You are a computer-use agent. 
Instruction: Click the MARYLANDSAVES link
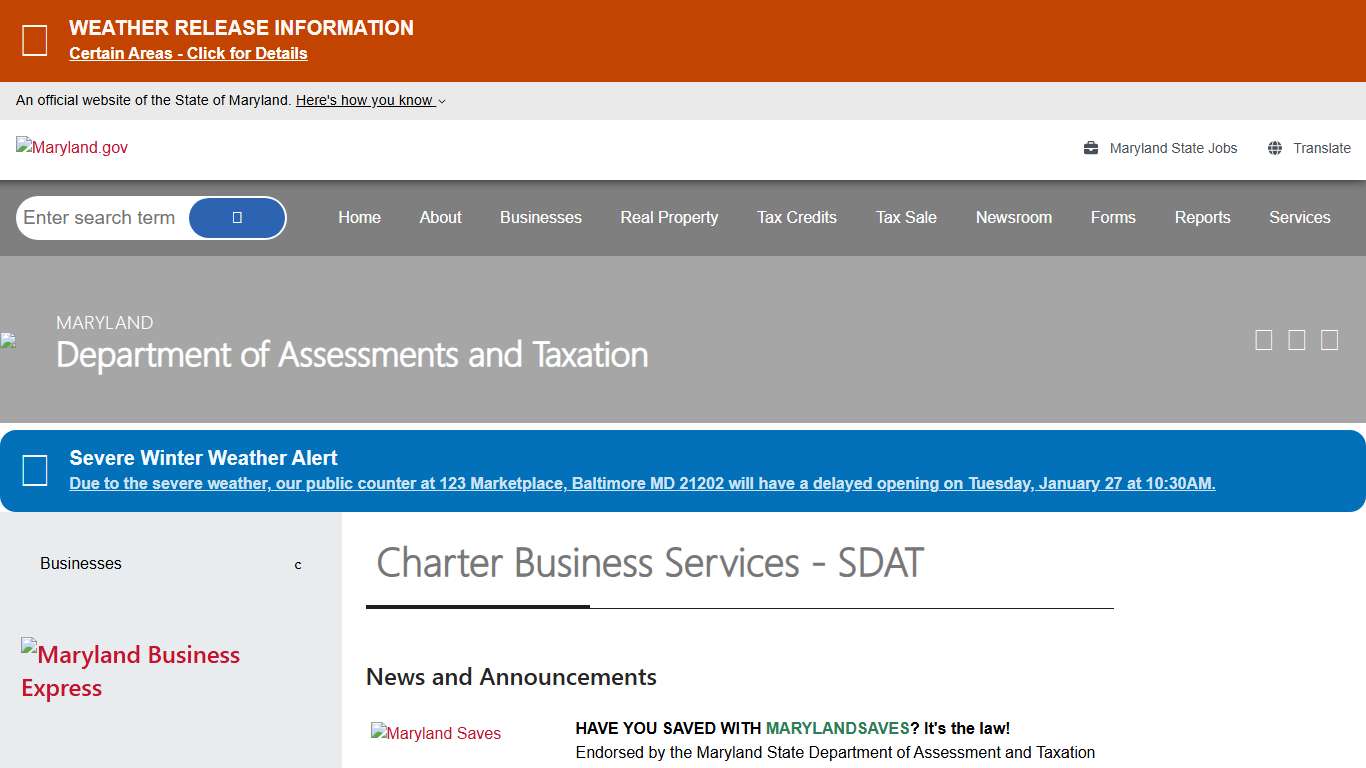pos(837,728)
